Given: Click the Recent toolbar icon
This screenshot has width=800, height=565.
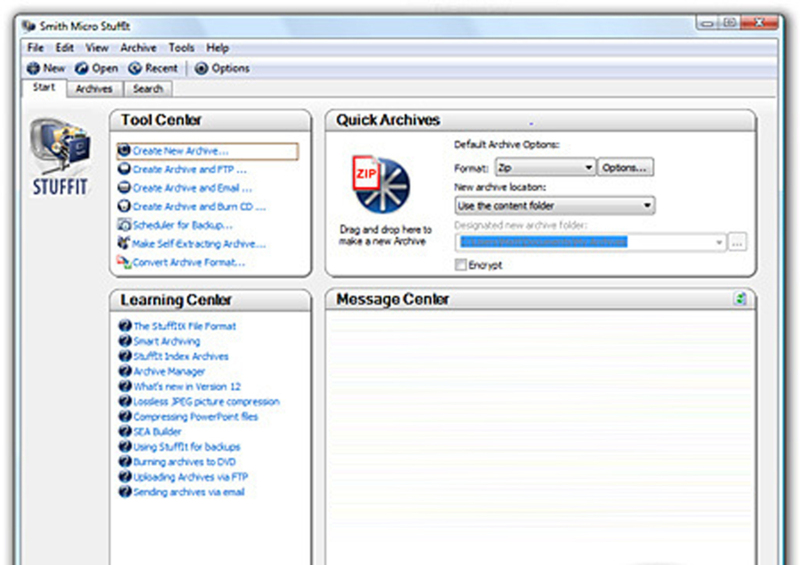Looking at the screenshot, I should coord(135,68).
